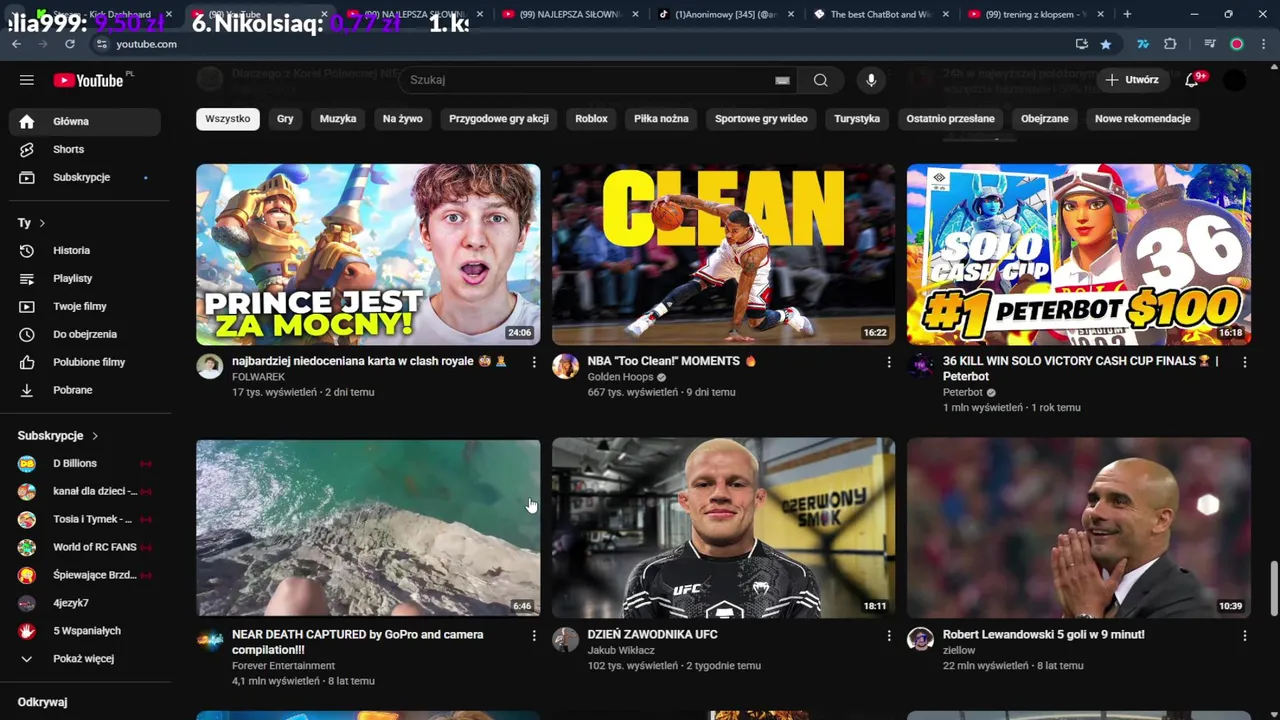
Task: Reload the page in browser toolbar
Action: click(69, 44)
